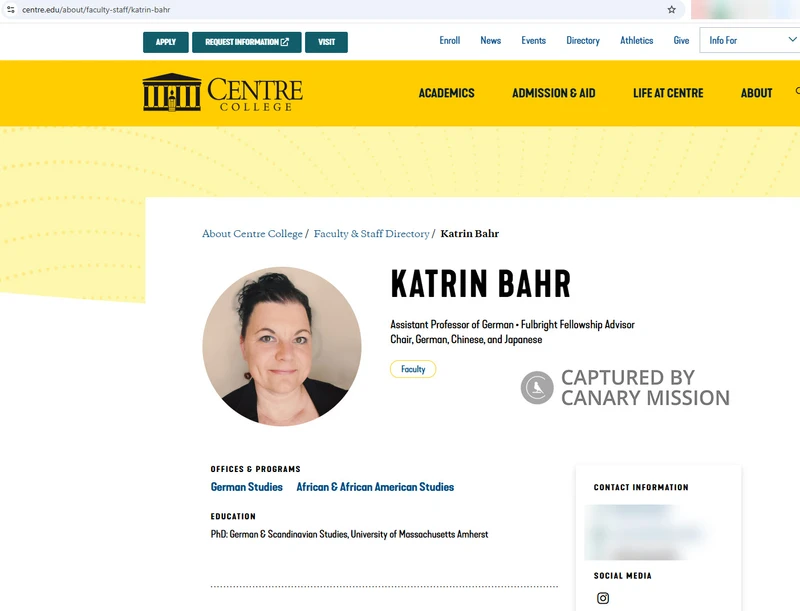
Task: Click the Chair, German, Chinese, and Japanese text
Action: 466,339
